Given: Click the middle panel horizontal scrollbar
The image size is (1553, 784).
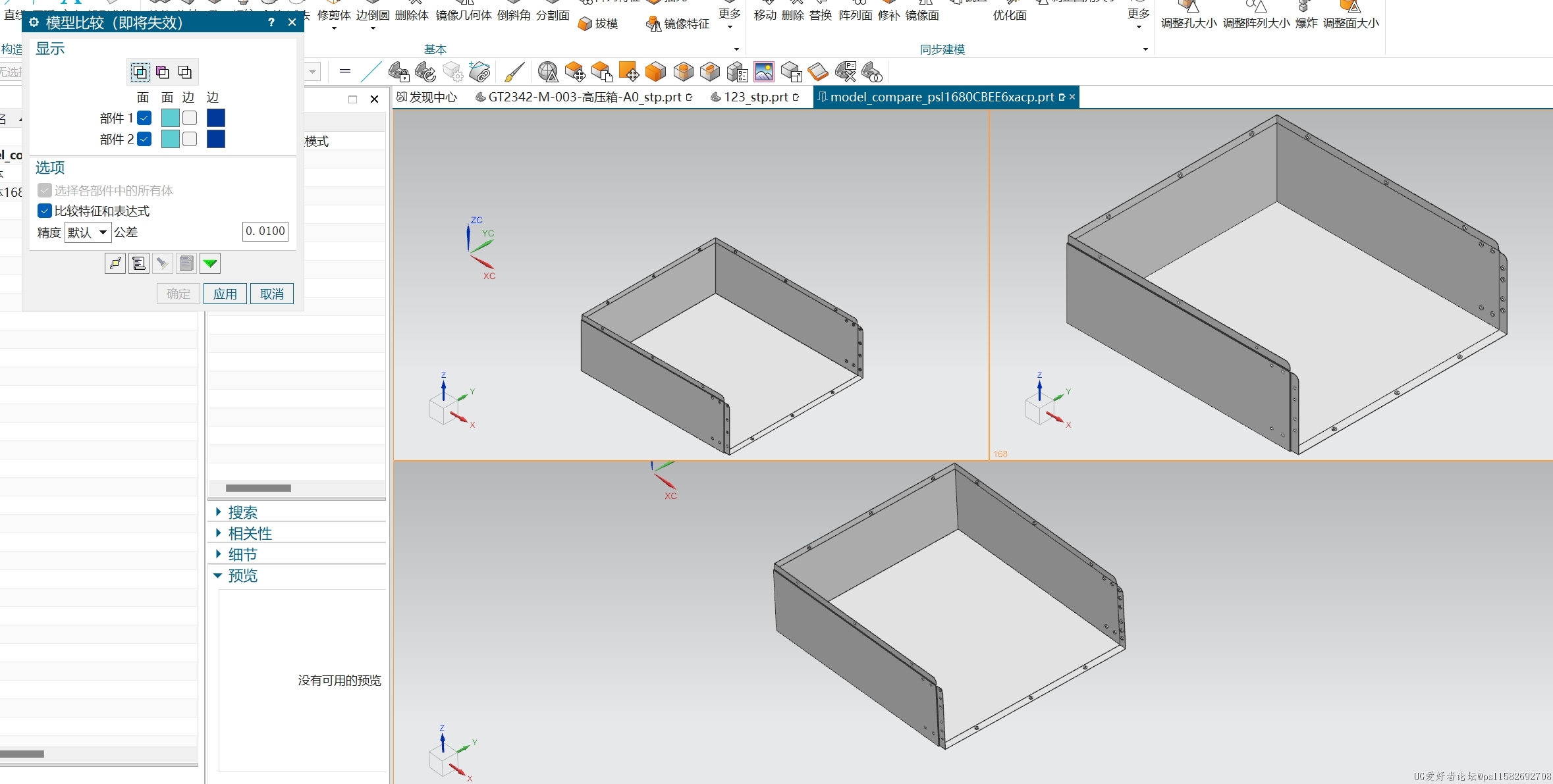Looking at the screenshot, I should tap(258, 488).
